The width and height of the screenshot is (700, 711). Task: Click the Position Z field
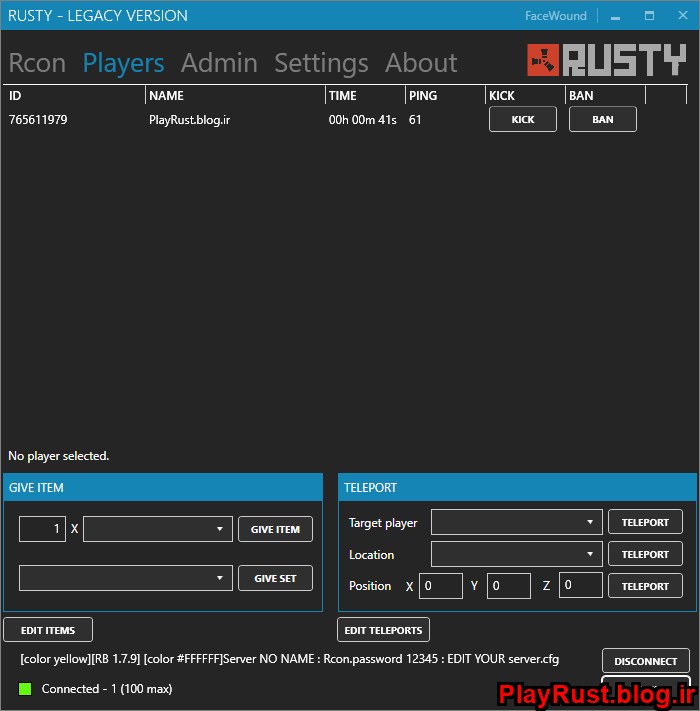[580, 585]
